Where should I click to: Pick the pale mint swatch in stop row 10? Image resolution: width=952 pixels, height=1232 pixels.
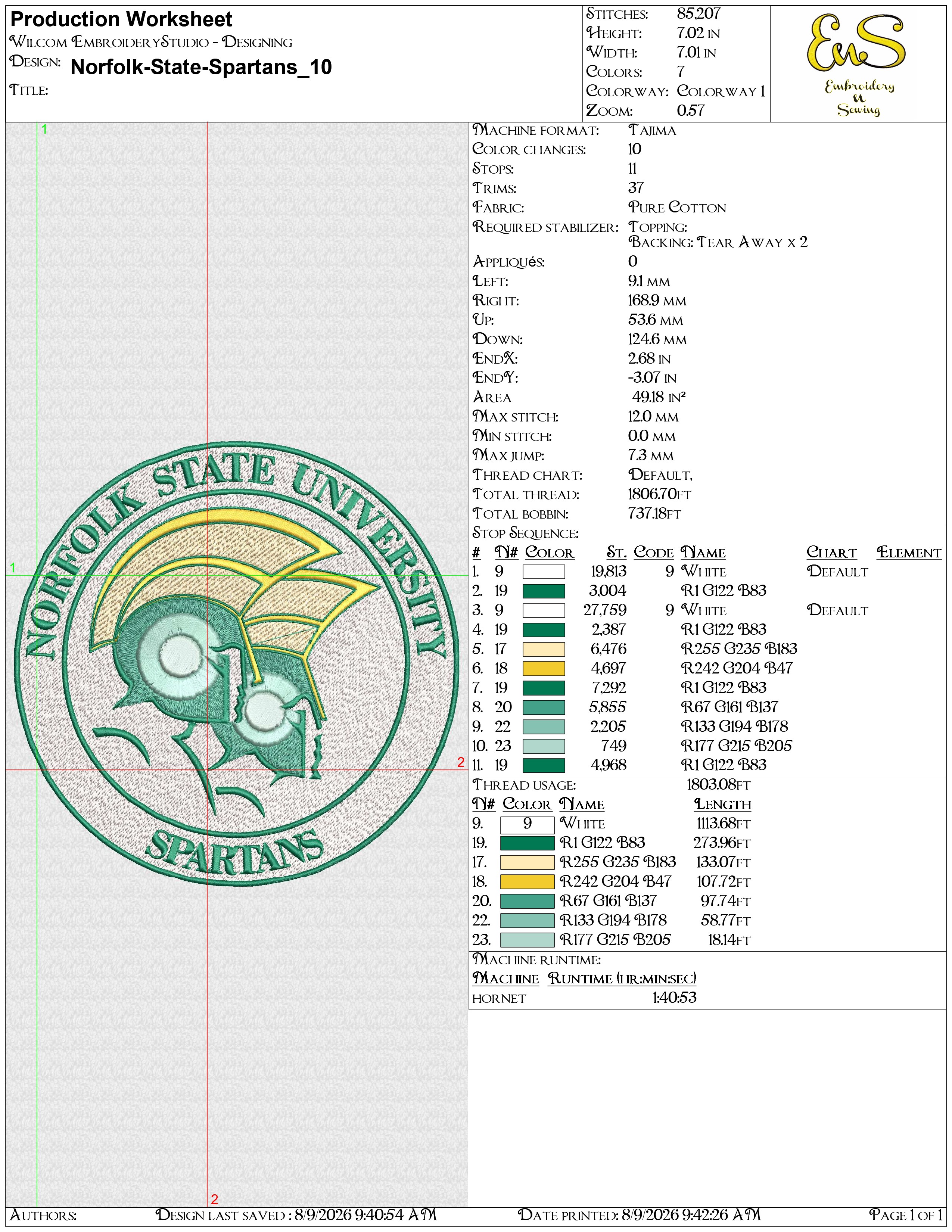click(x=544, y=746)
